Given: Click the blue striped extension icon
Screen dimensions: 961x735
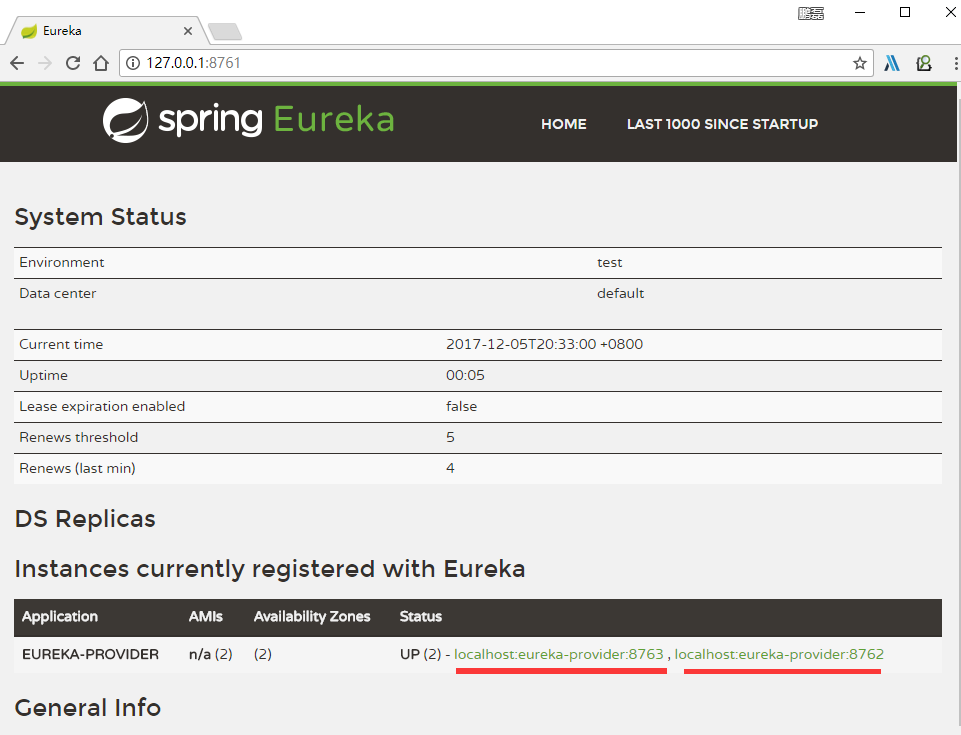Looking at the screenshot, I should coord(892,63).
